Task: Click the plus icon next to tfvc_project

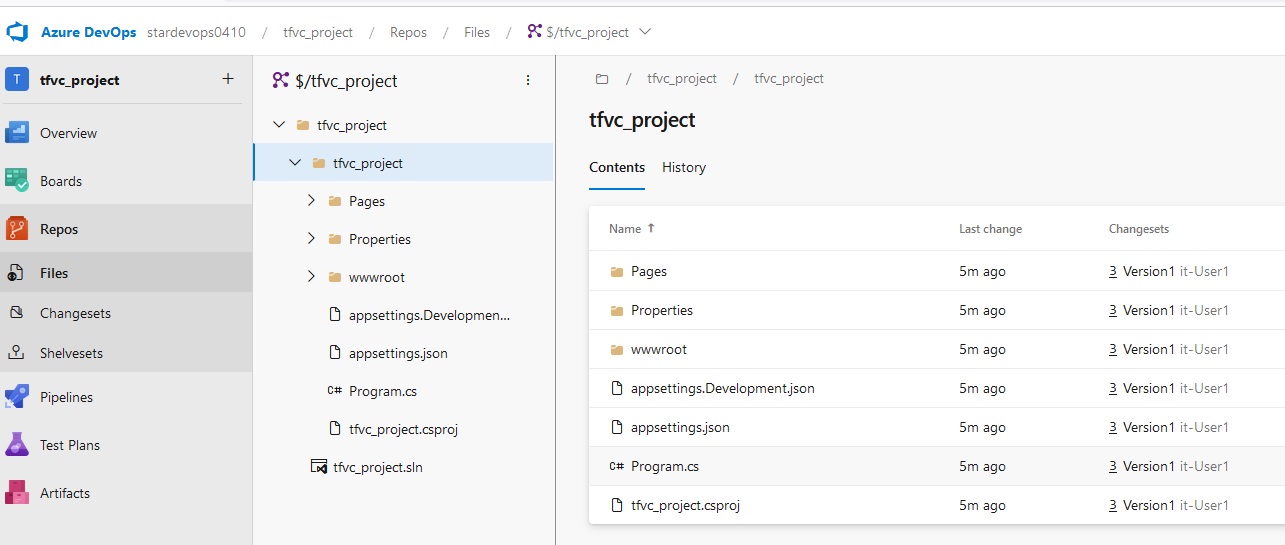Action: (x=228, y=79)
